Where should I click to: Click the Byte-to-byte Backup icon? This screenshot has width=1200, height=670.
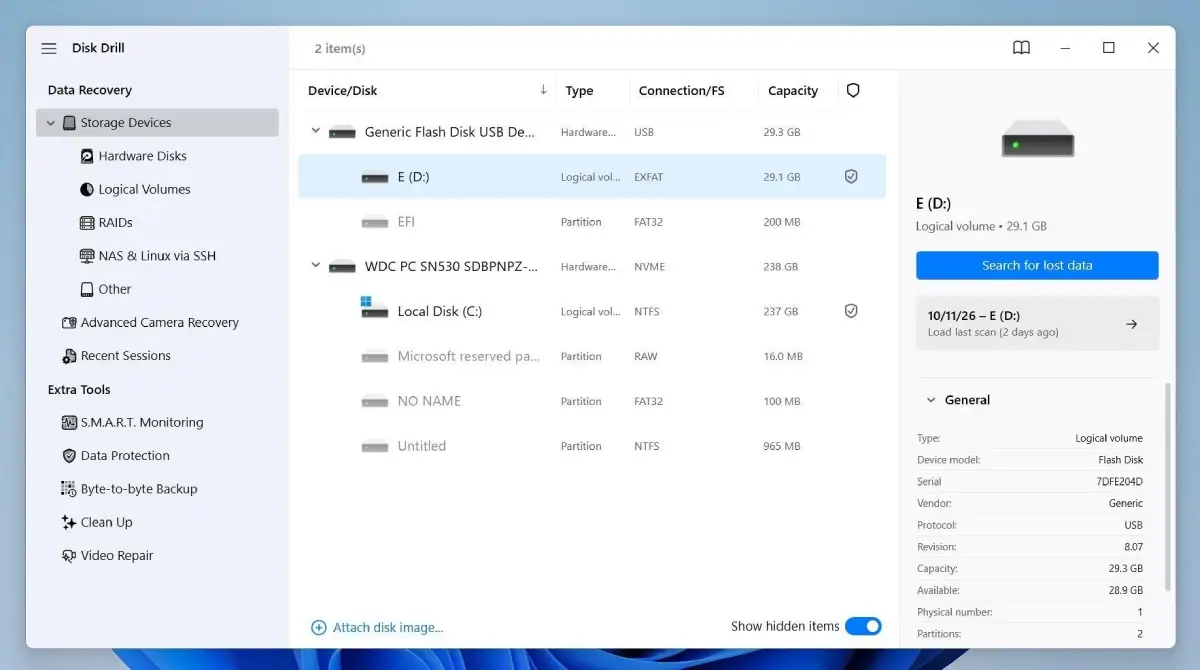pos(69,489)
